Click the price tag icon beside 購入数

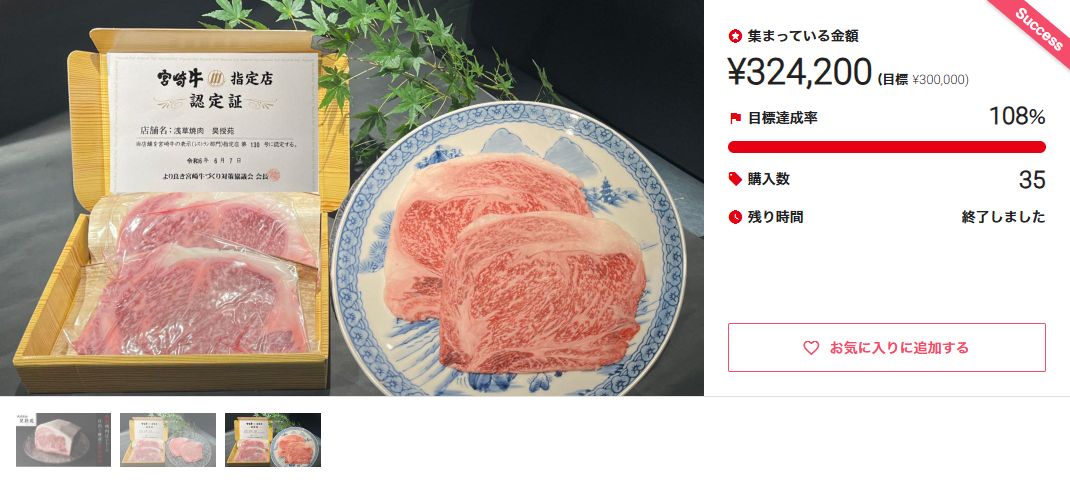tap(735, 179)
